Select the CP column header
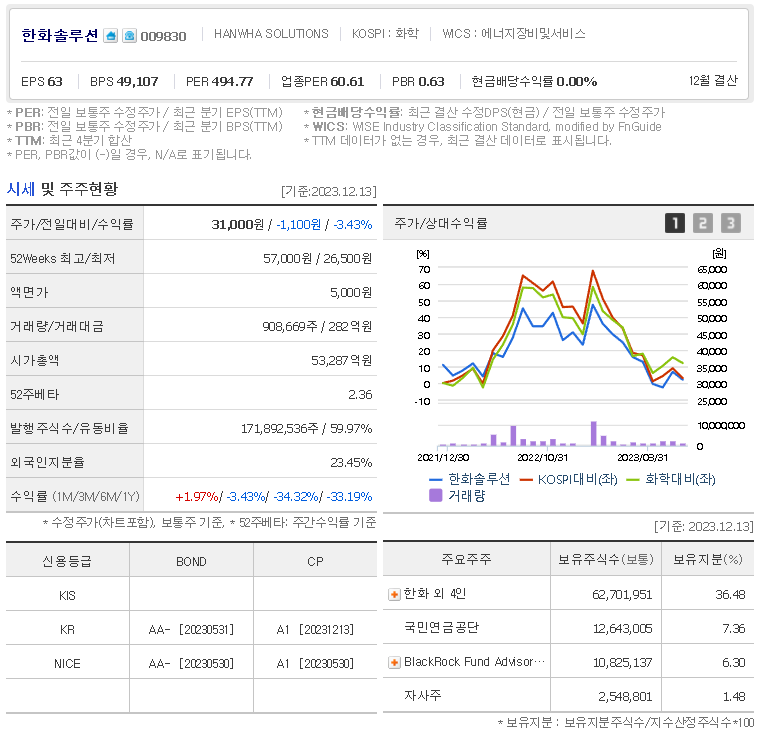The width and height of the screenshot is (761, 733). tap(315, 561)
